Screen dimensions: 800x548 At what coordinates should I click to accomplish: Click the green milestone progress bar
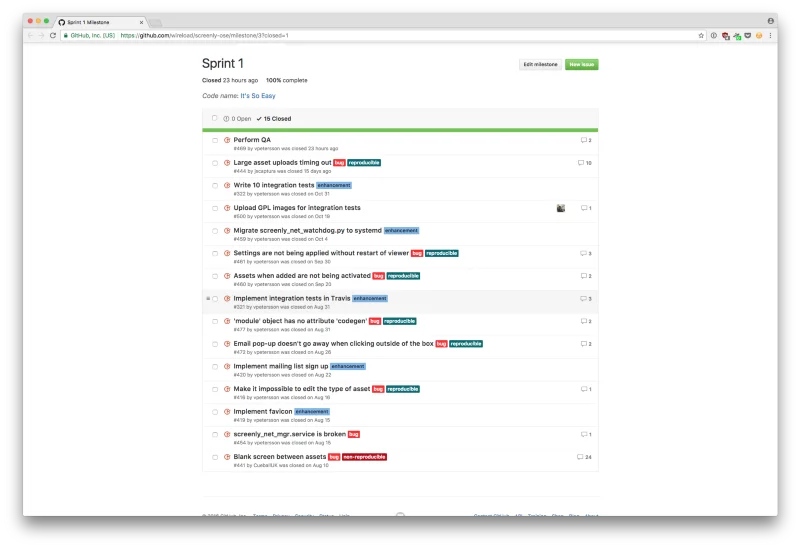(400, 130)
